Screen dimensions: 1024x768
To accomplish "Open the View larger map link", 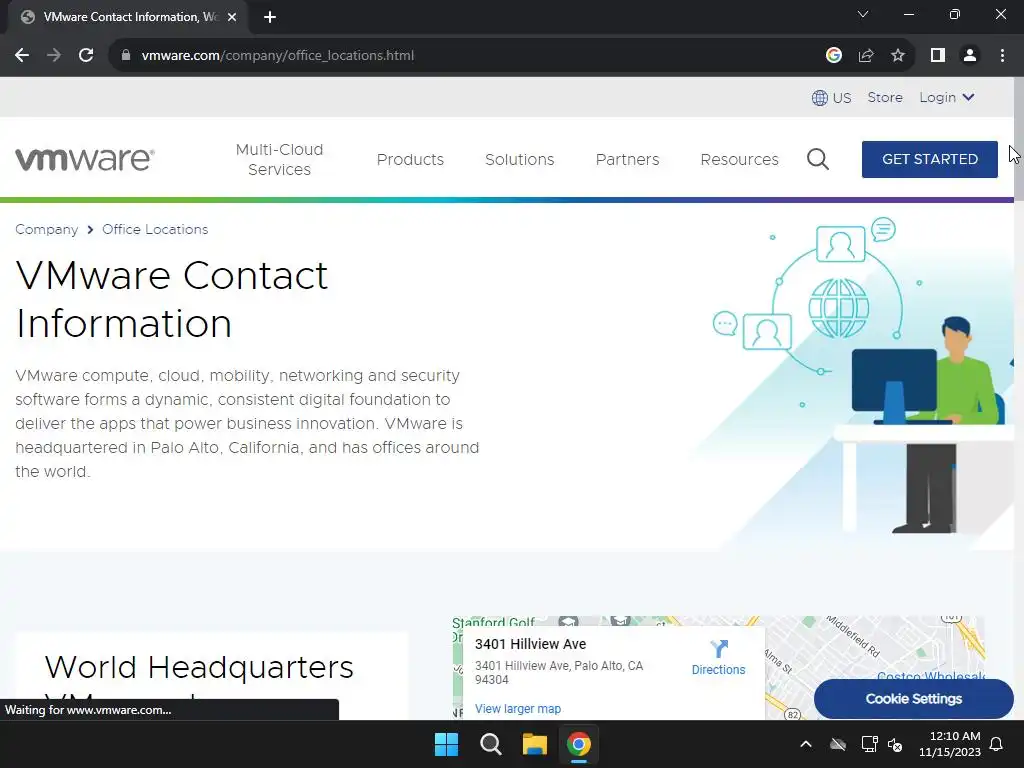I will point(518,709).
